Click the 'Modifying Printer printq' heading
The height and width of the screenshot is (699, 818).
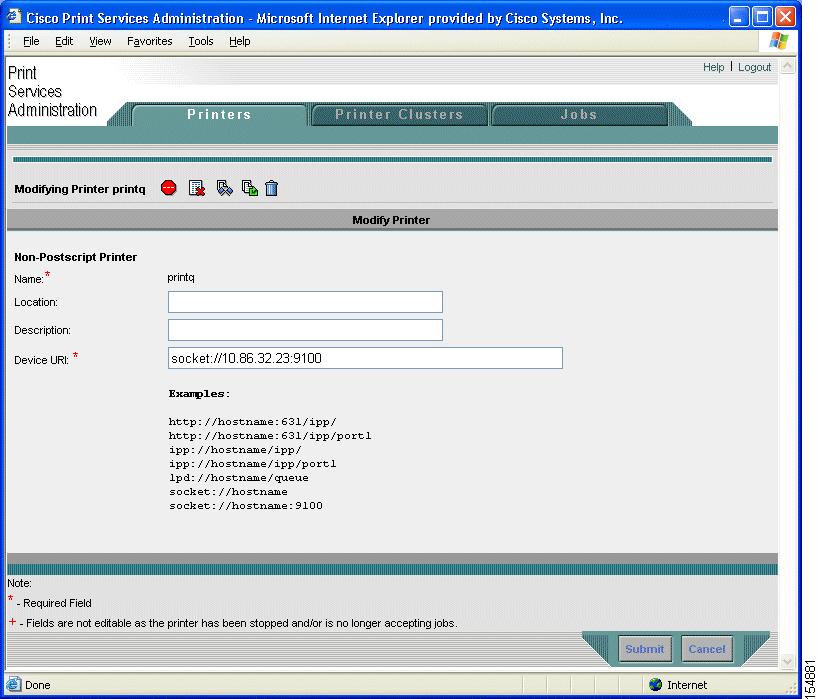tap(80, 189)
